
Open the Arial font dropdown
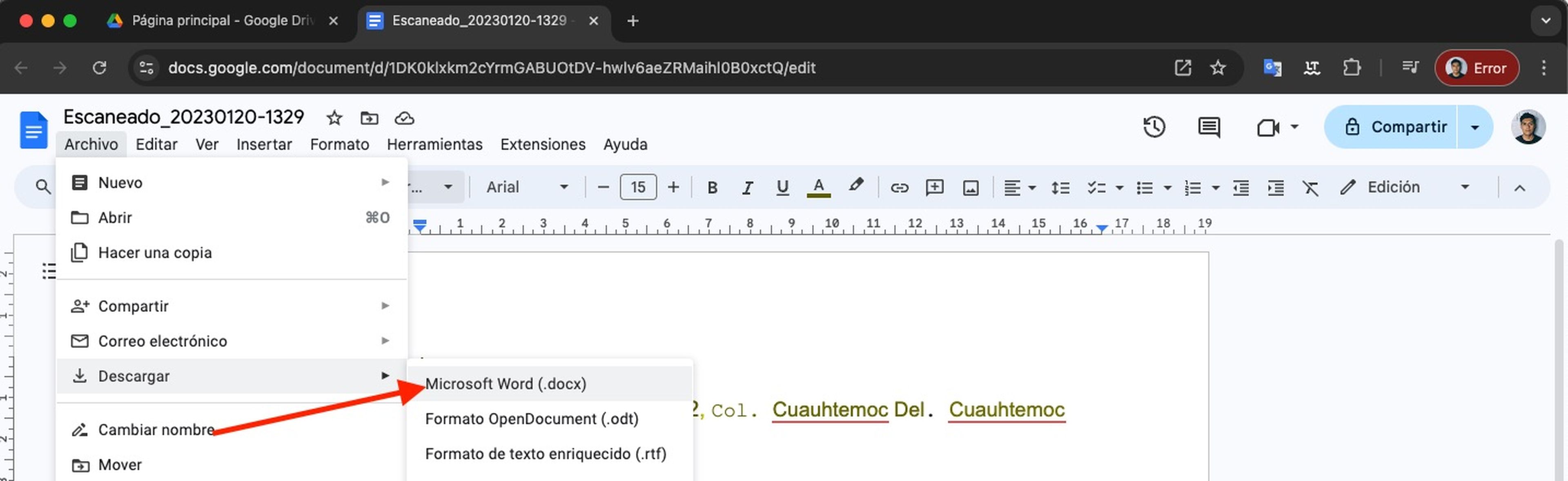pos(526,187)
